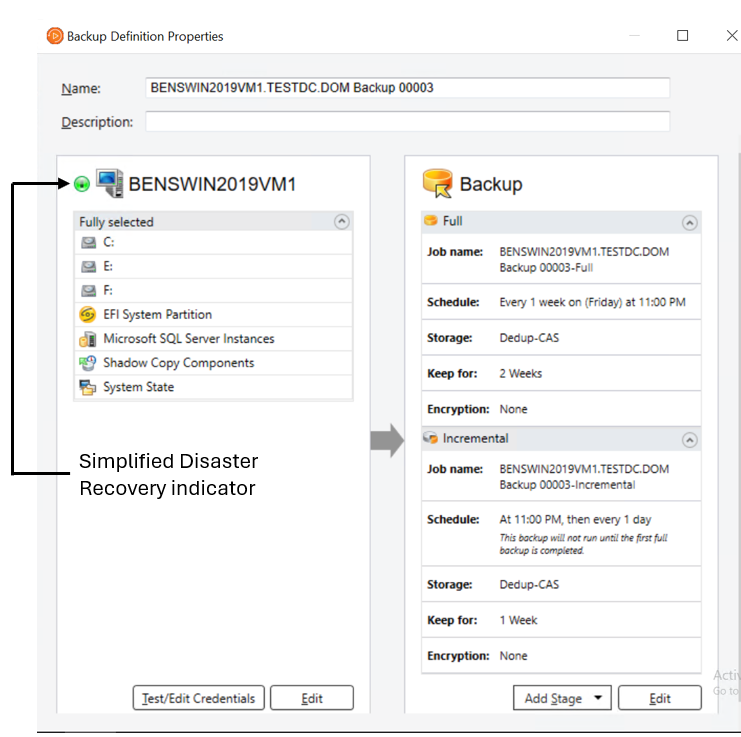This screenshot has width=741, height=737.
Task: Click 'At 11:00 PM, then every 1 day' schedule
Action: (575, 520)
